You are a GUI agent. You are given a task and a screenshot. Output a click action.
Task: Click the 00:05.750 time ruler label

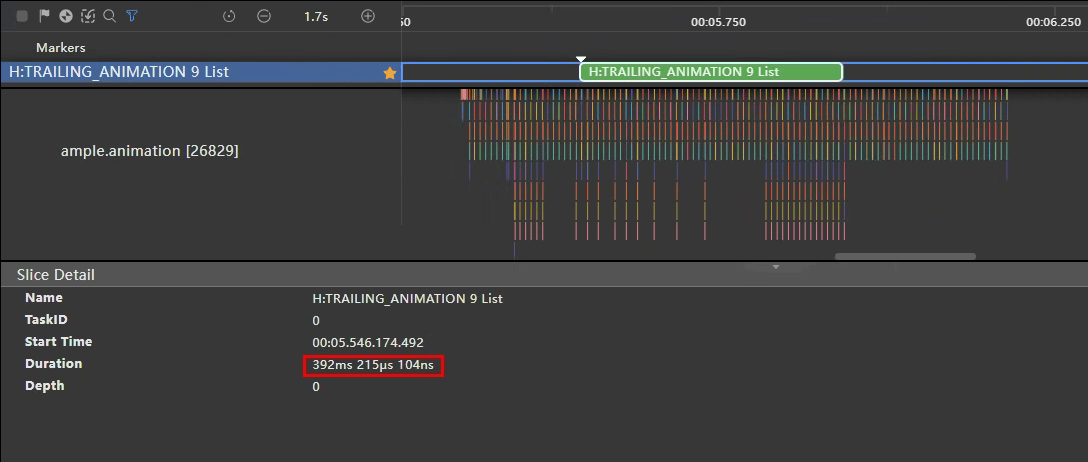point(718,21)
